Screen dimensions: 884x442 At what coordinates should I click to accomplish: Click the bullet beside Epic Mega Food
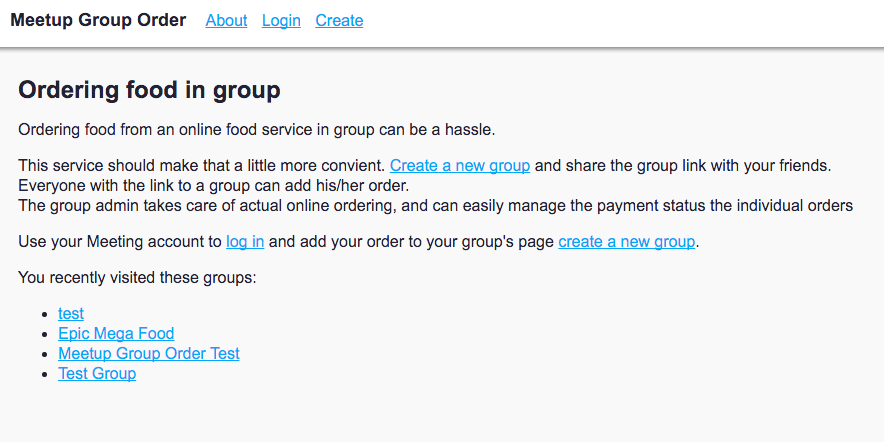pyautogui.click(x=46, y=334)
